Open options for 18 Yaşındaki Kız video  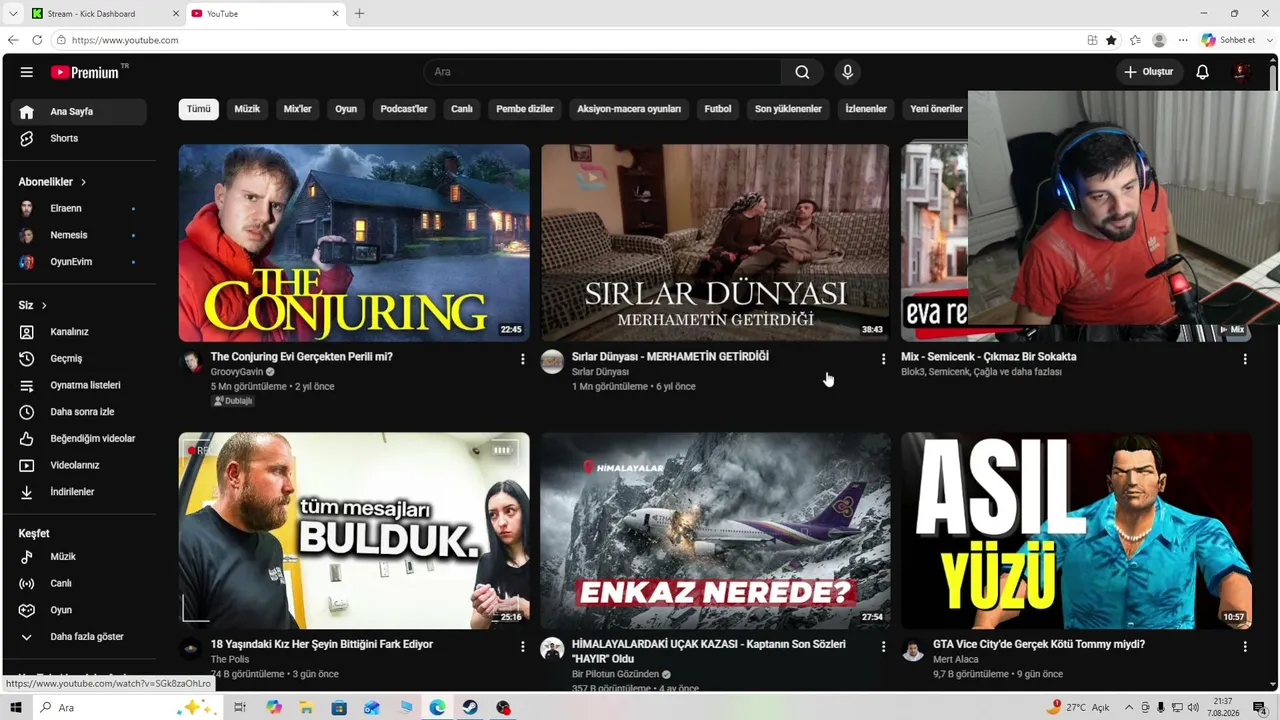[x=522, y=647]
